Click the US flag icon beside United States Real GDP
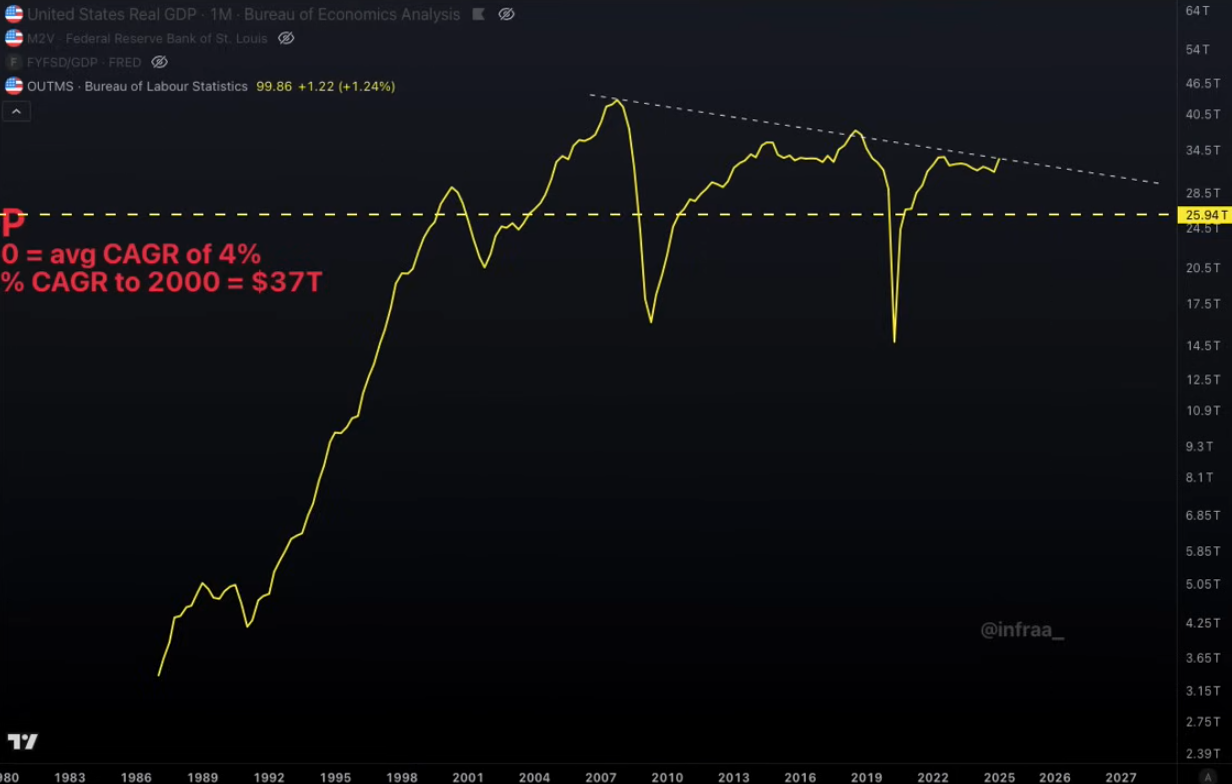 click(14, 14)
